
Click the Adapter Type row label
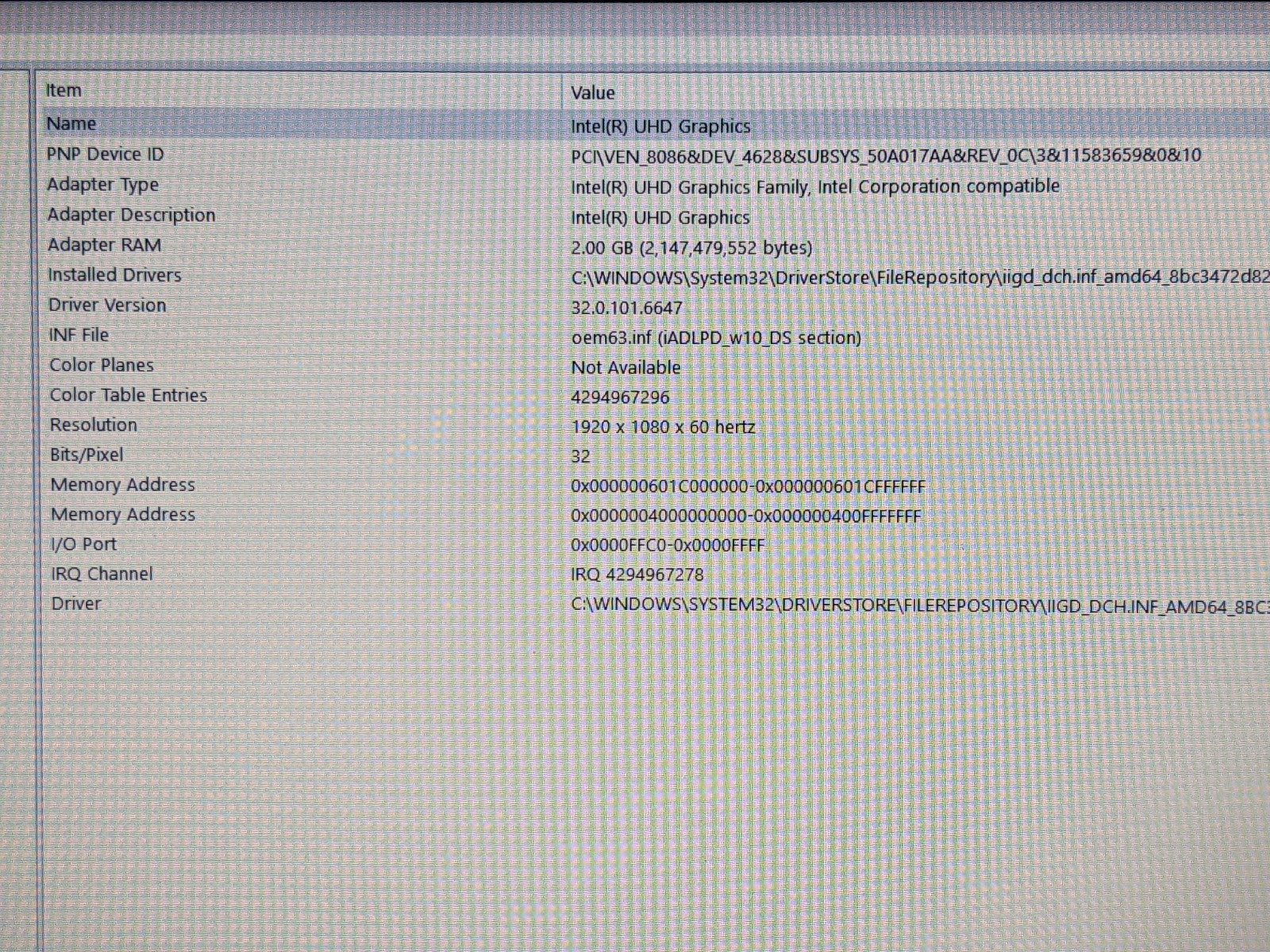[102, 185]
